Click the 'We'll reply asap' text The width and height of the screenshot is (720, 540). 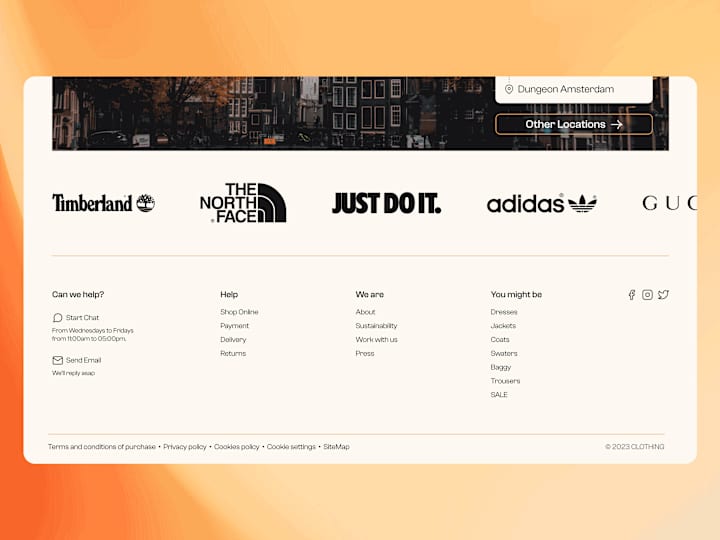coord(73,373)
